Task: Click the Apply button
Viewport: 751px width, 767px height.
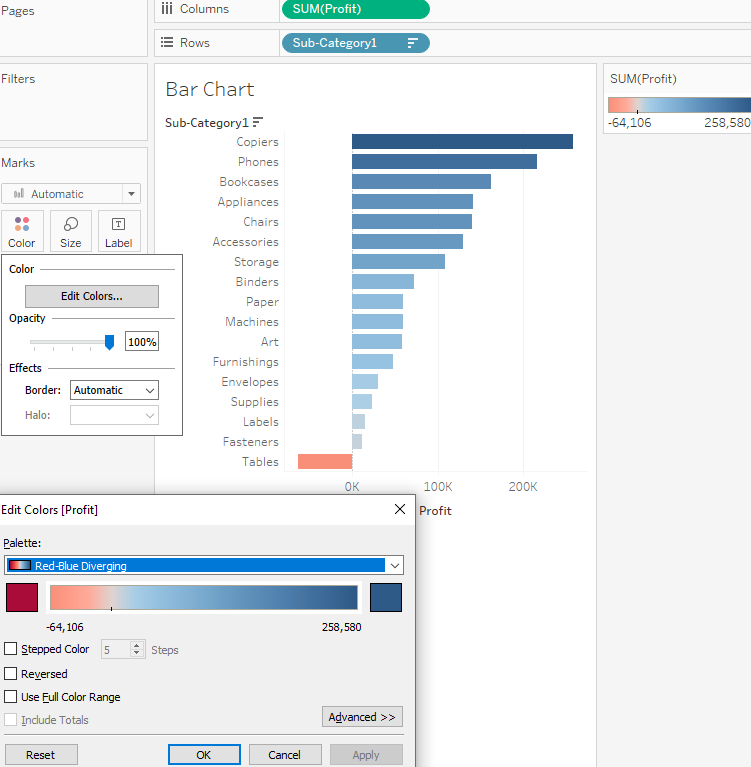Action: tap(366, 755)
